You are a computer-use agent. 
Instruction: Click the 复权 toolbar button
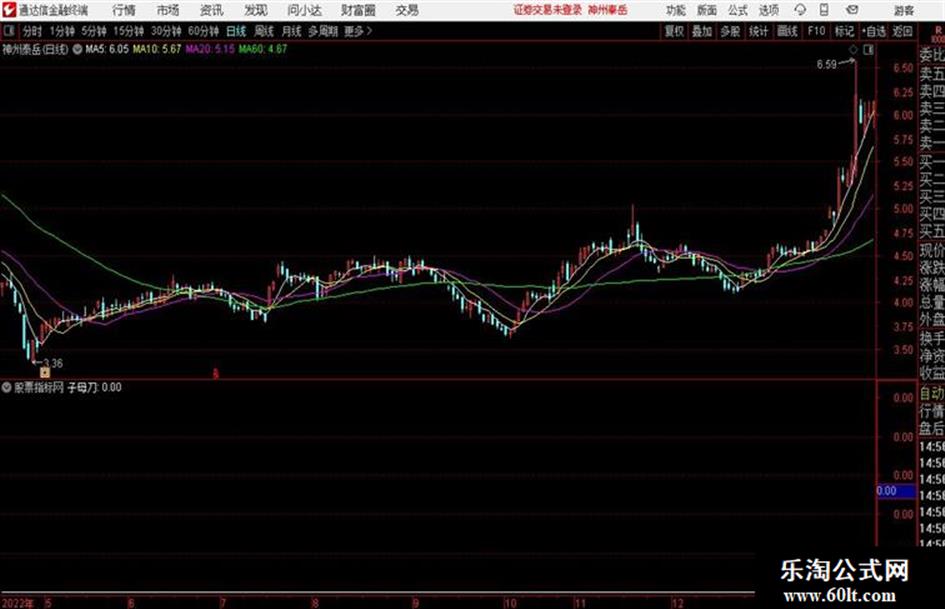tap(674, 31)
